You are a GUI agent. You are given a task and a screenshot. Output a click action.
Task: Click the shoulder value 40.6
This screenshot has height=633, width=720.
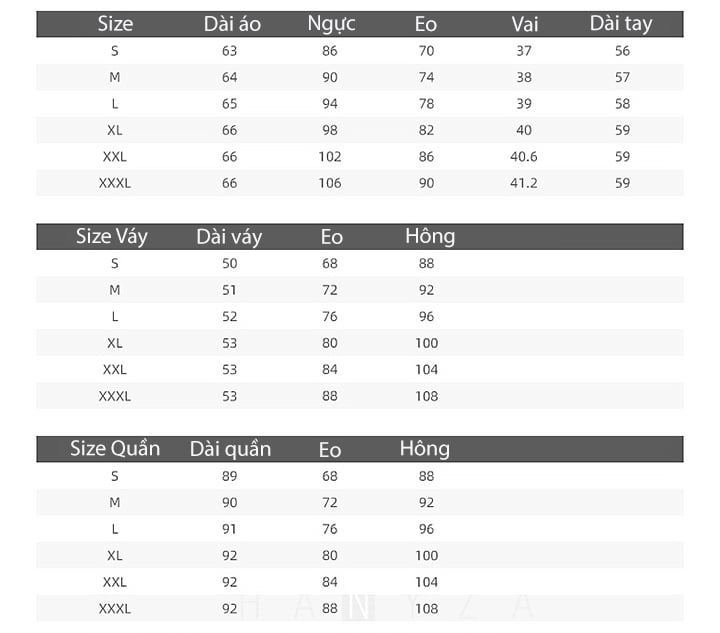click(524, 157)
